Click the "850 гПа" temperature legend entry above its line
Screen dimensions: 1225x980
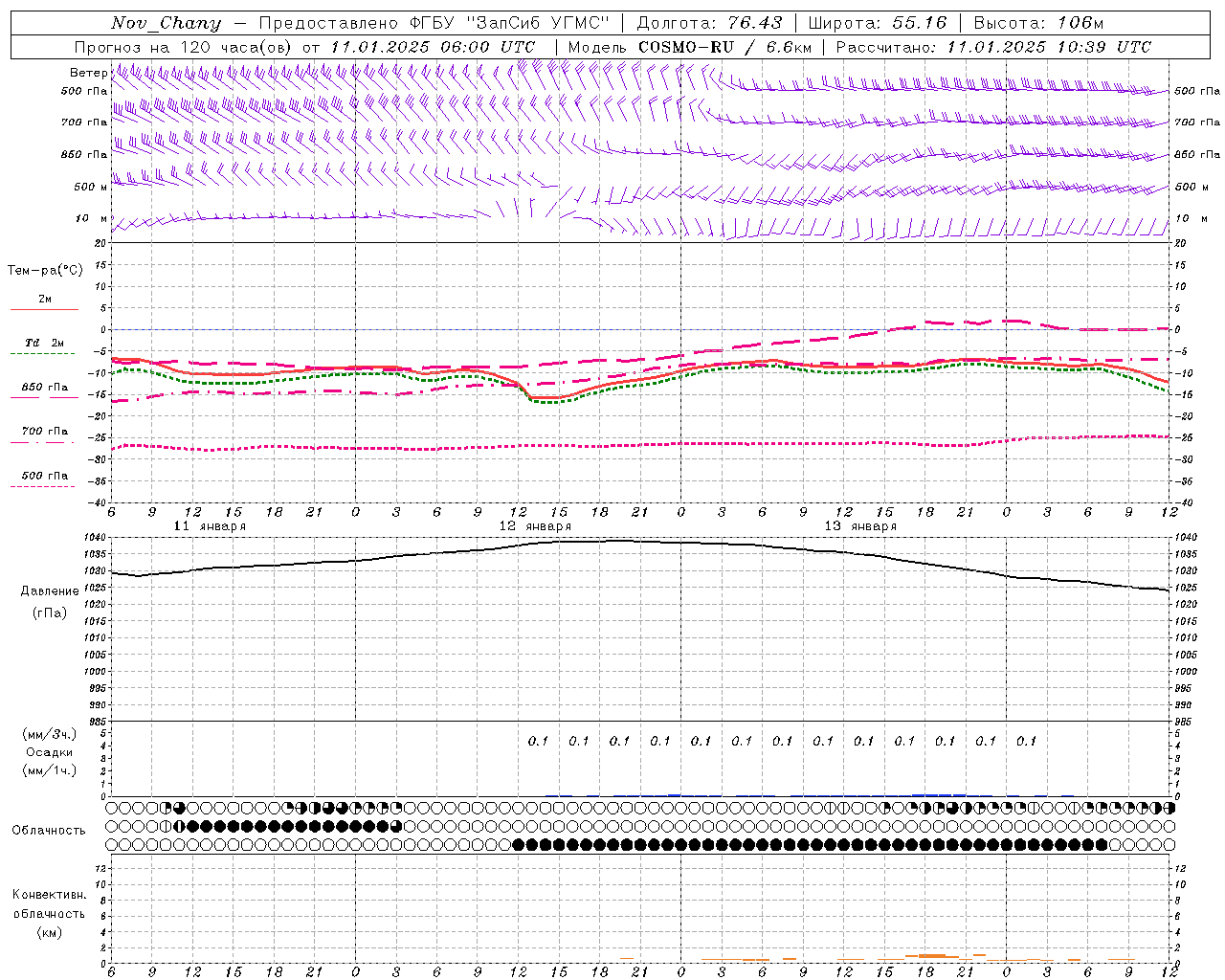(x=44, y=387)
